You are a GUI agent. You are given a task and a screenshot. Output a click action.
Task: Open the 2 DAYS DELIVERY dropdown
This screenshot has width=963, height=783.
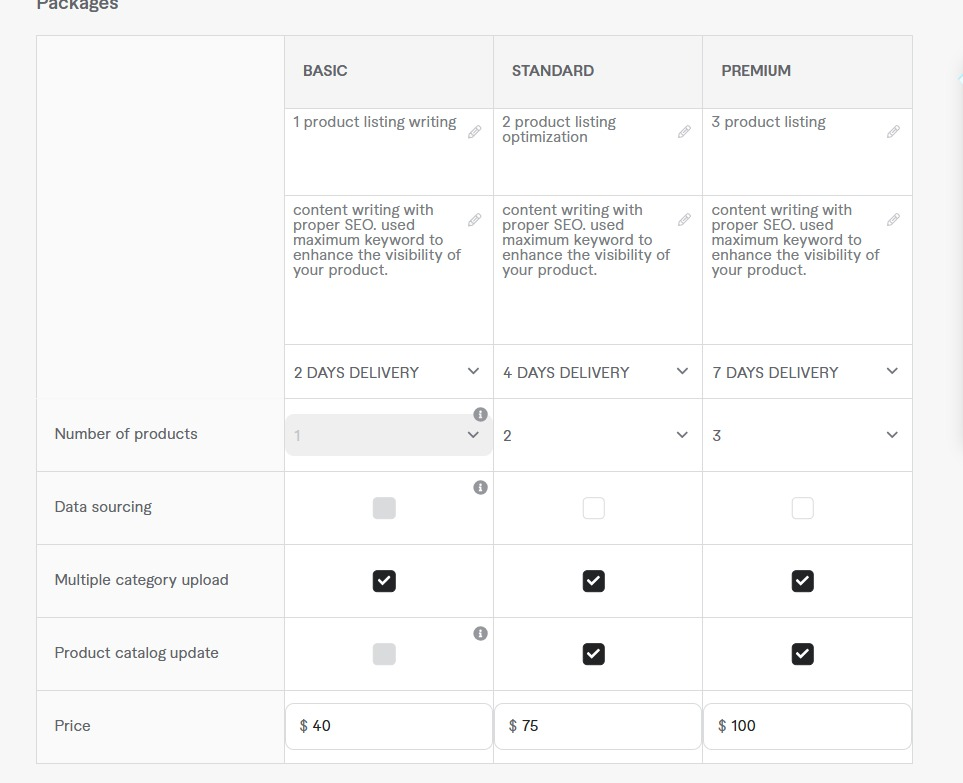(388, 372)
